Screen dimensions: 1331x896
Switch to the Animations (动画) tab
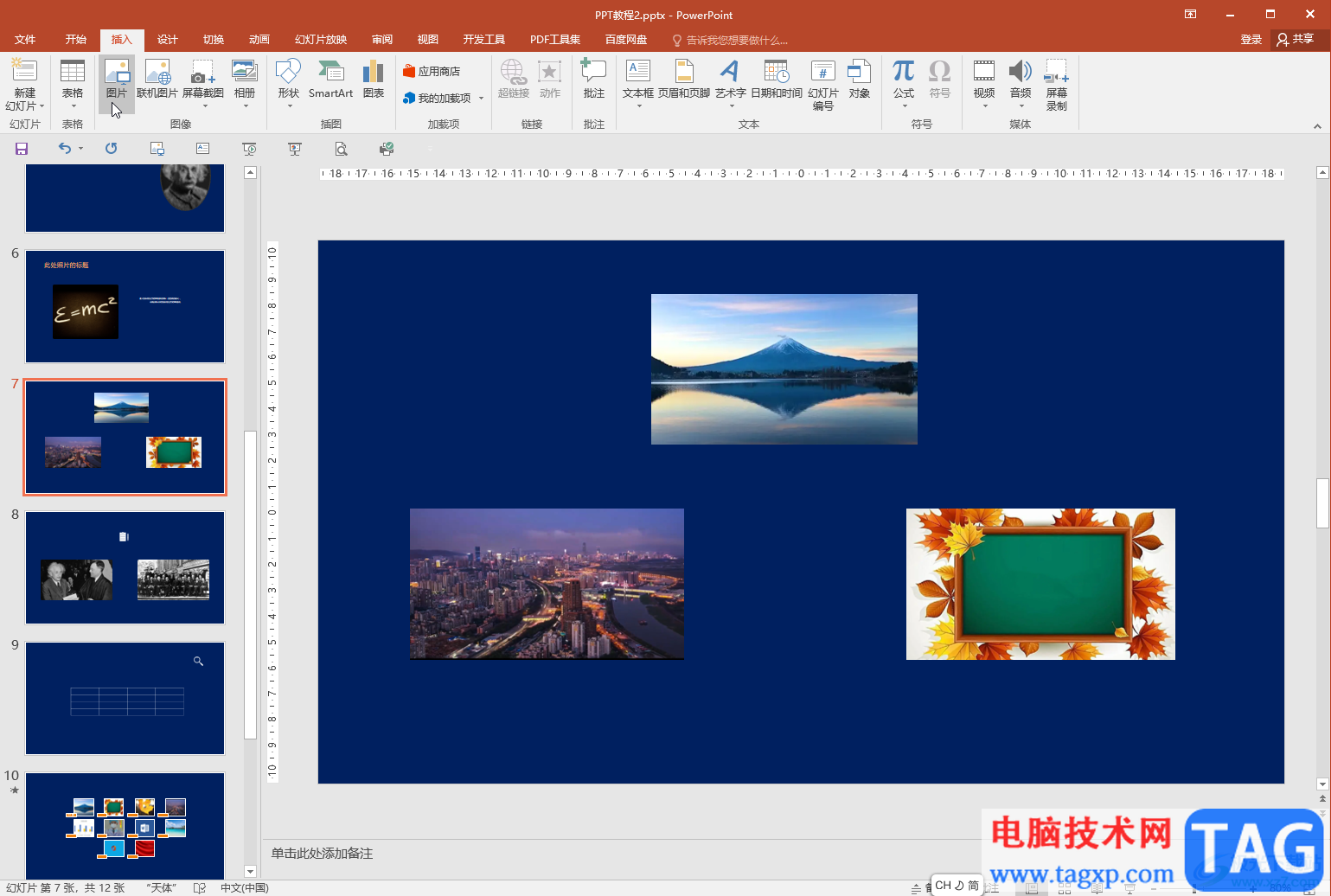click(259, 40)
